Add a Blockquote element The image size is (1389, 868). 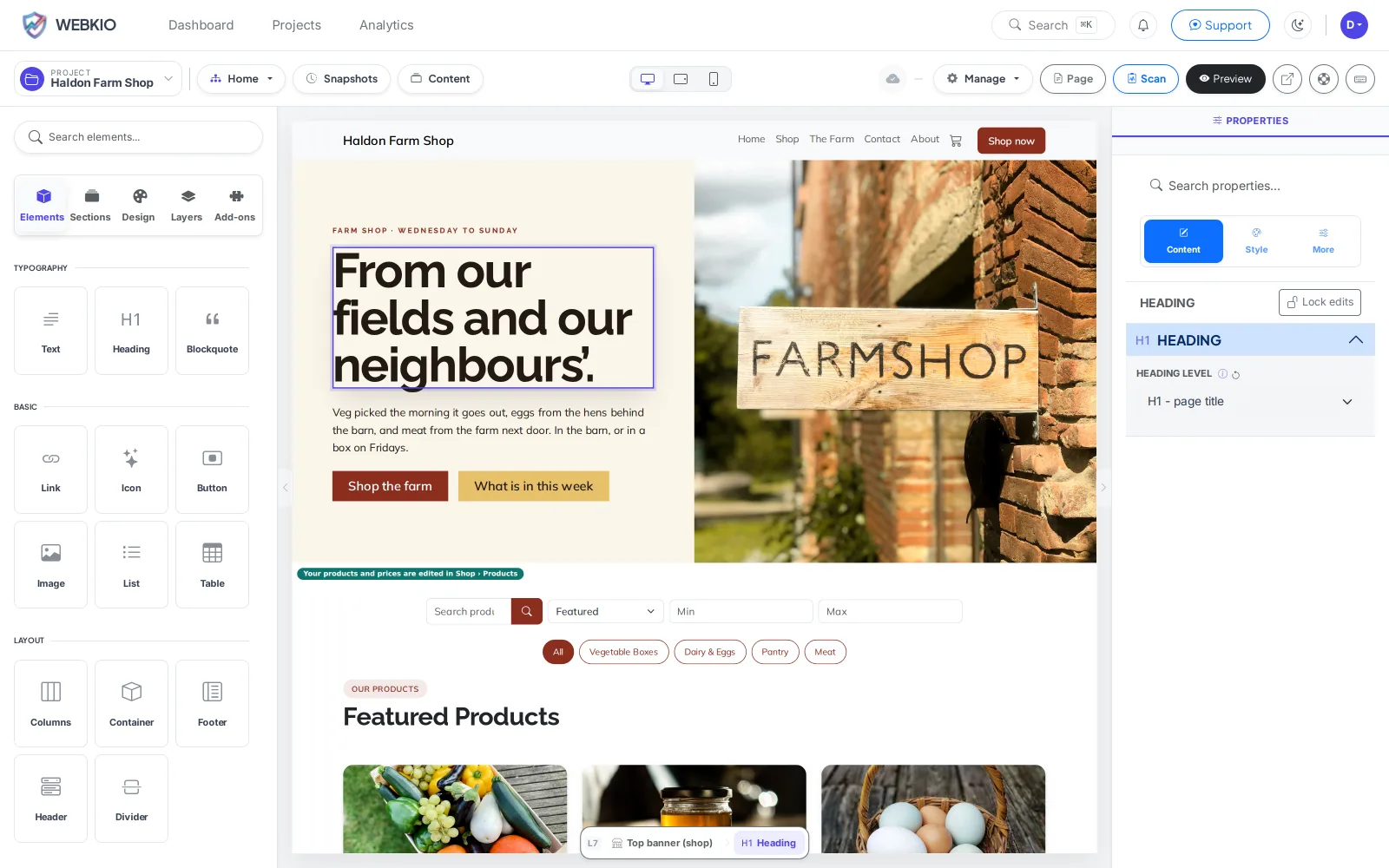pyautogui.click(x=212, y=331)
